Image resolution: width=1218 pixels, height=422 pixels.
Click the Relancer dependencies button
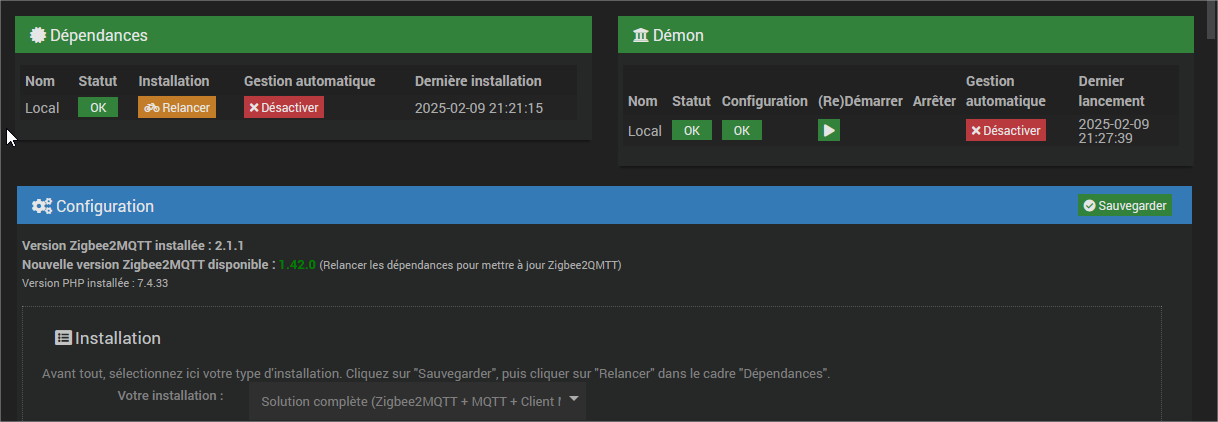point(177,107)
